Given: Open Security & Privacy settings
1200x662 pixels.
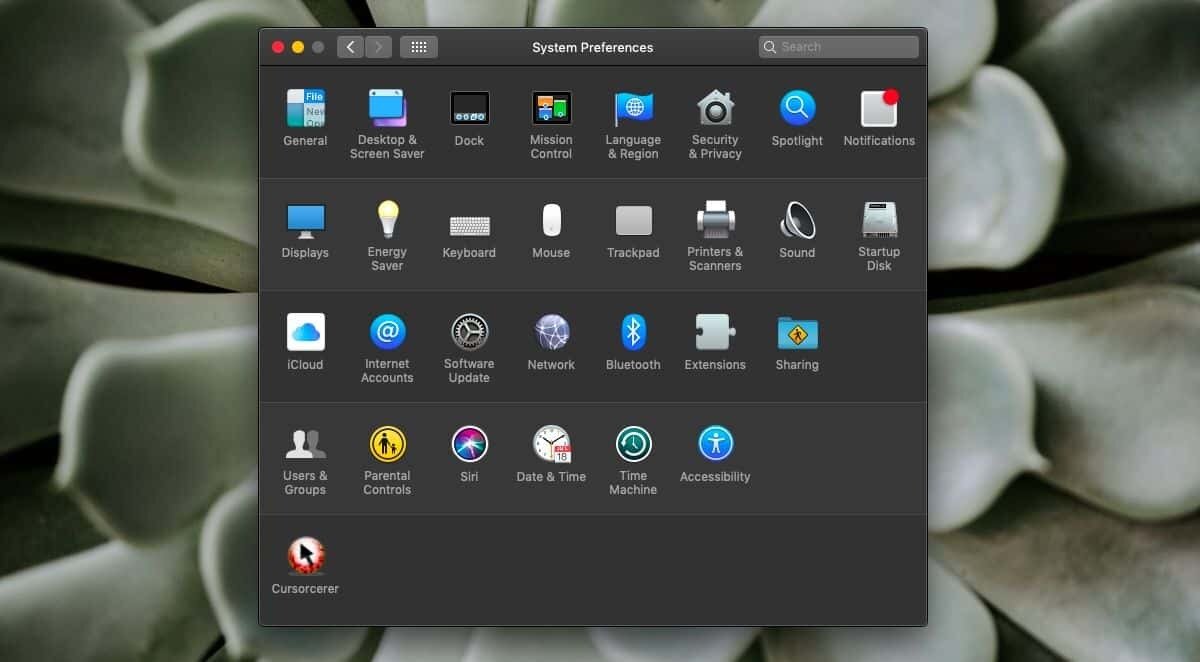Looking at the screenshot, I should (715, 108).
